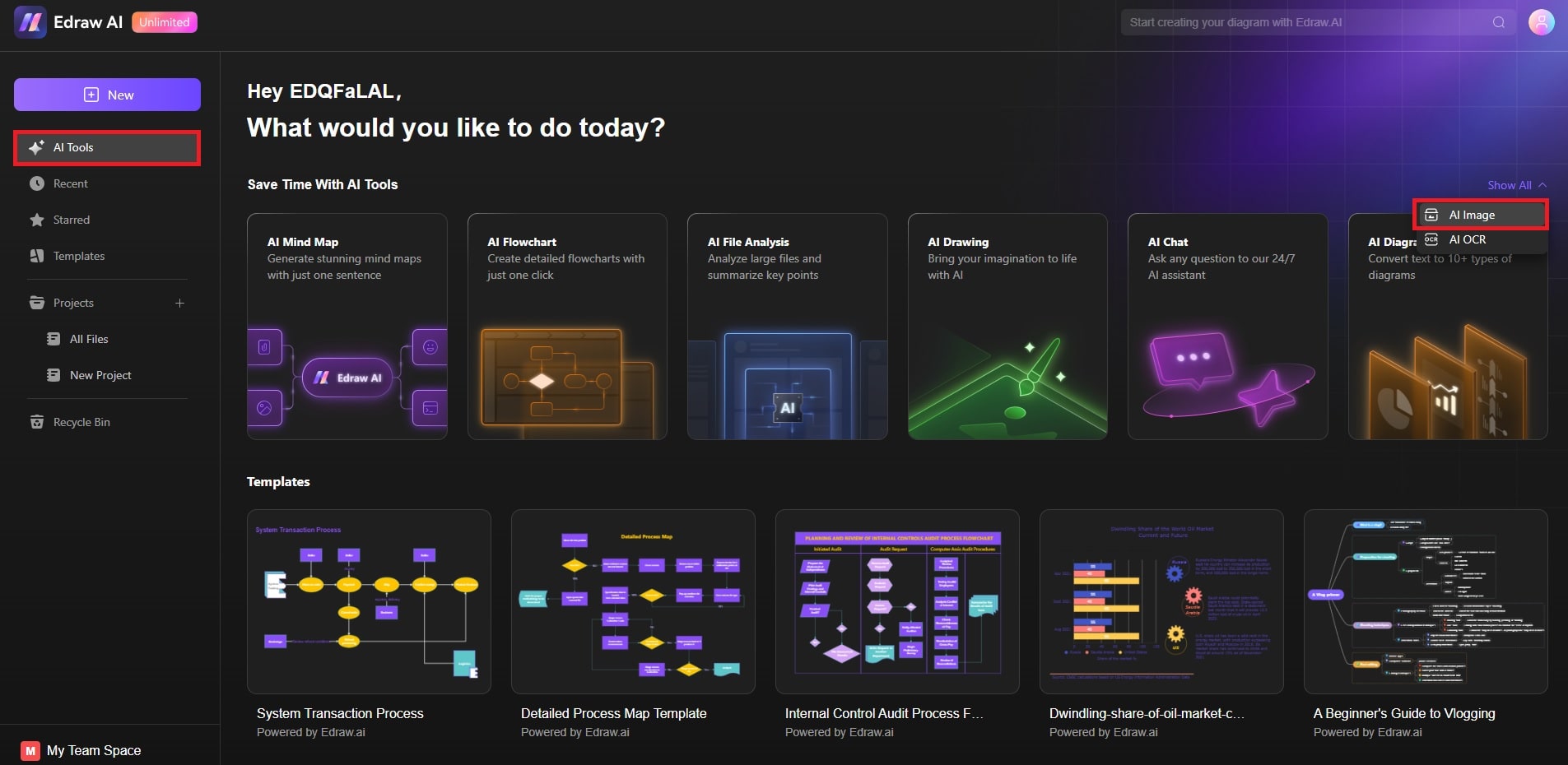Click the Unlimited plan badge
Viewport: 1568px width, 765px height.
pos(165,22)
